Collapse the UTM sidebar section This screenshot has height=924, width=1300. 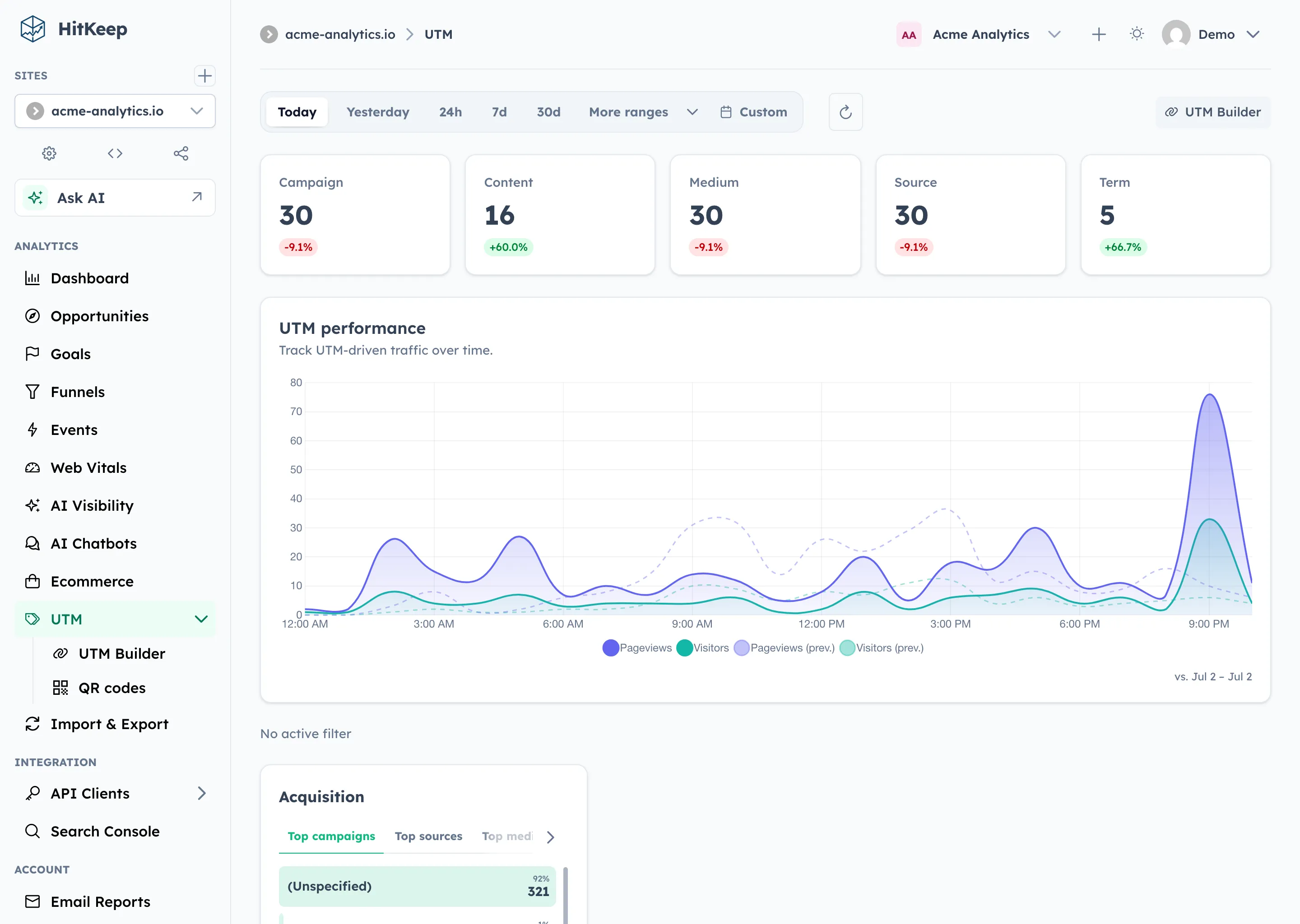(x=201, y=619)
